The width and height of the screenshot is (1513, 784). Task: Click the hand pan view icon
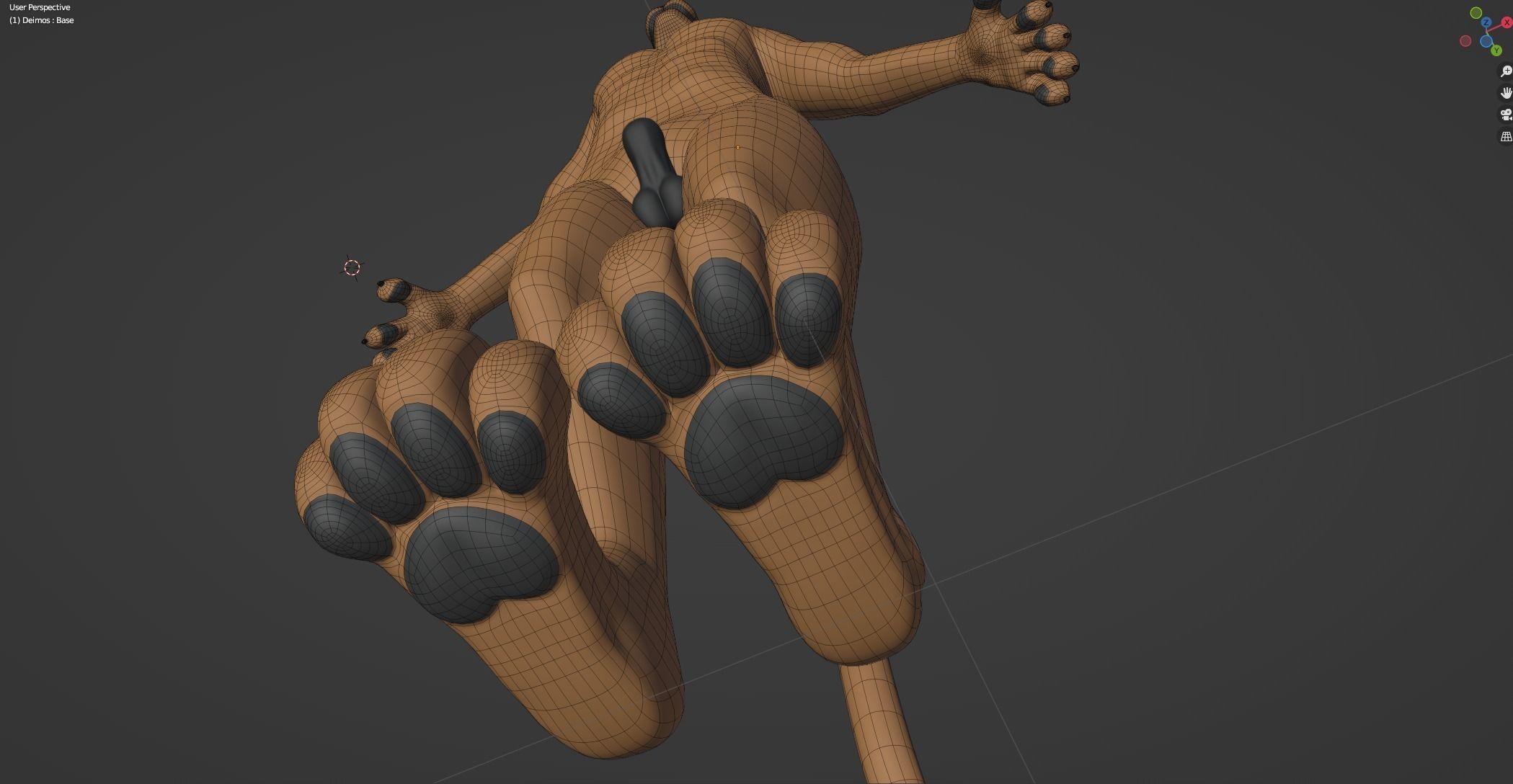pos(1507,93)
